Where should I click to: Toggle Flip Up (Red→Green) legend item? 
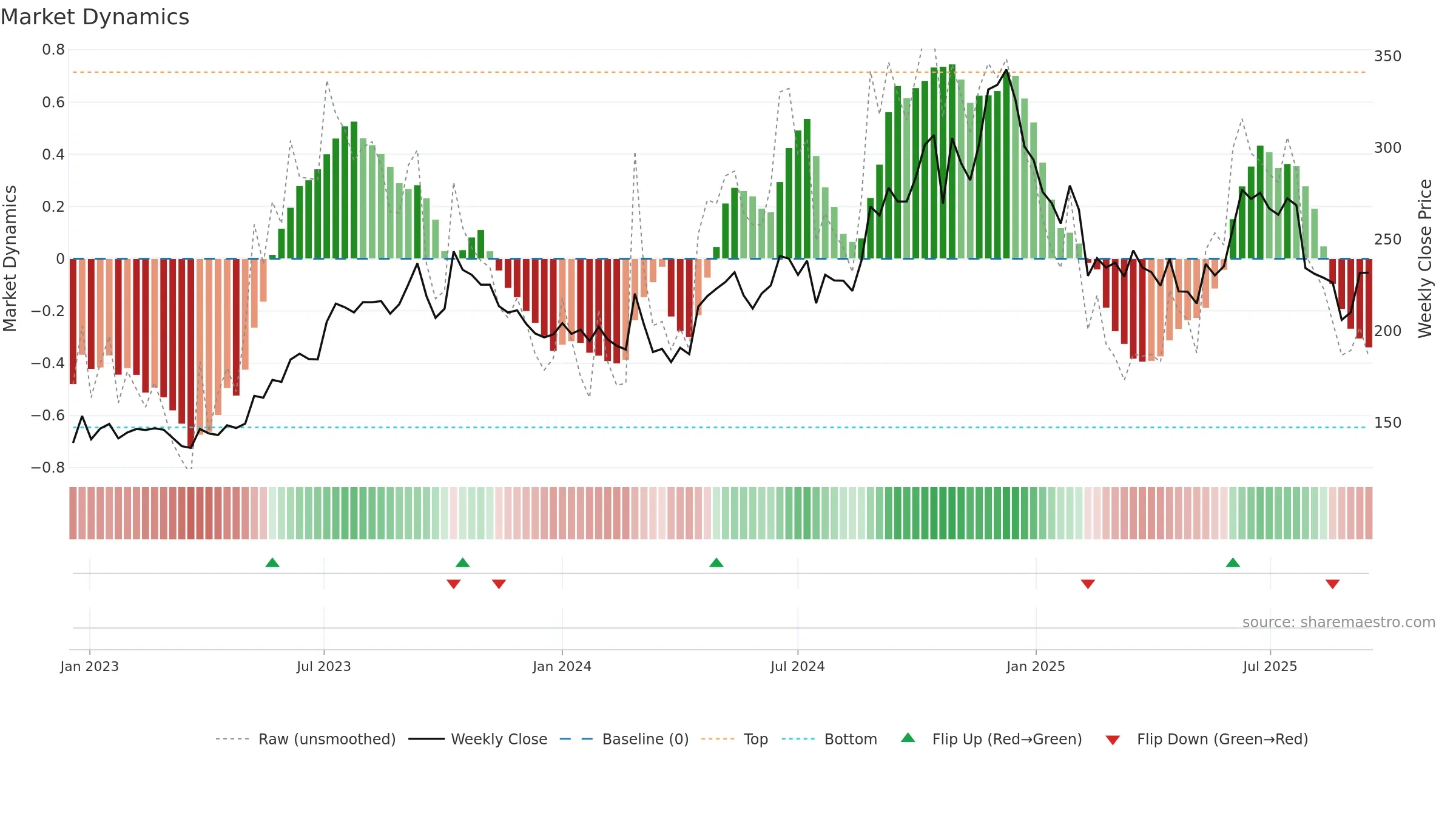point(991,739)
